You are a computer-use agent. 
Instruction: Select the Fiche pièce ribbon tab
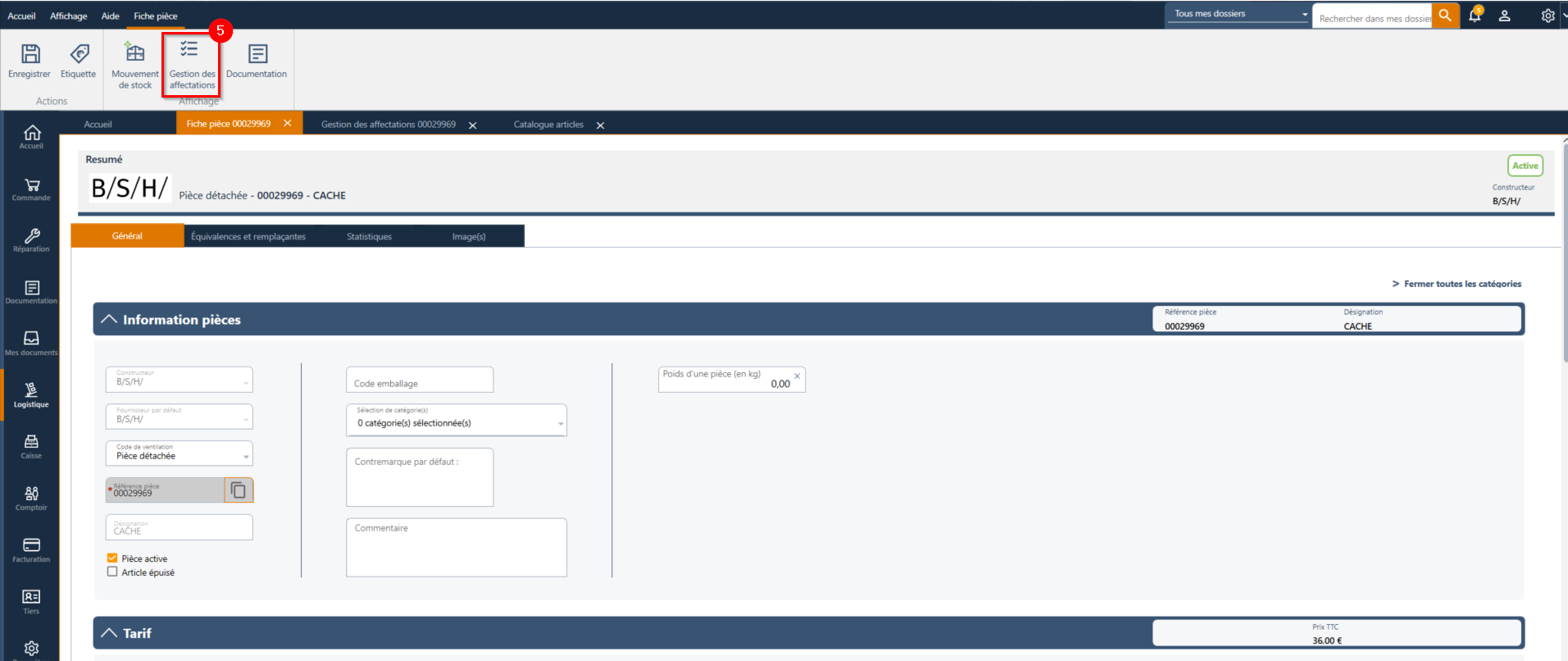coord(156,16)
